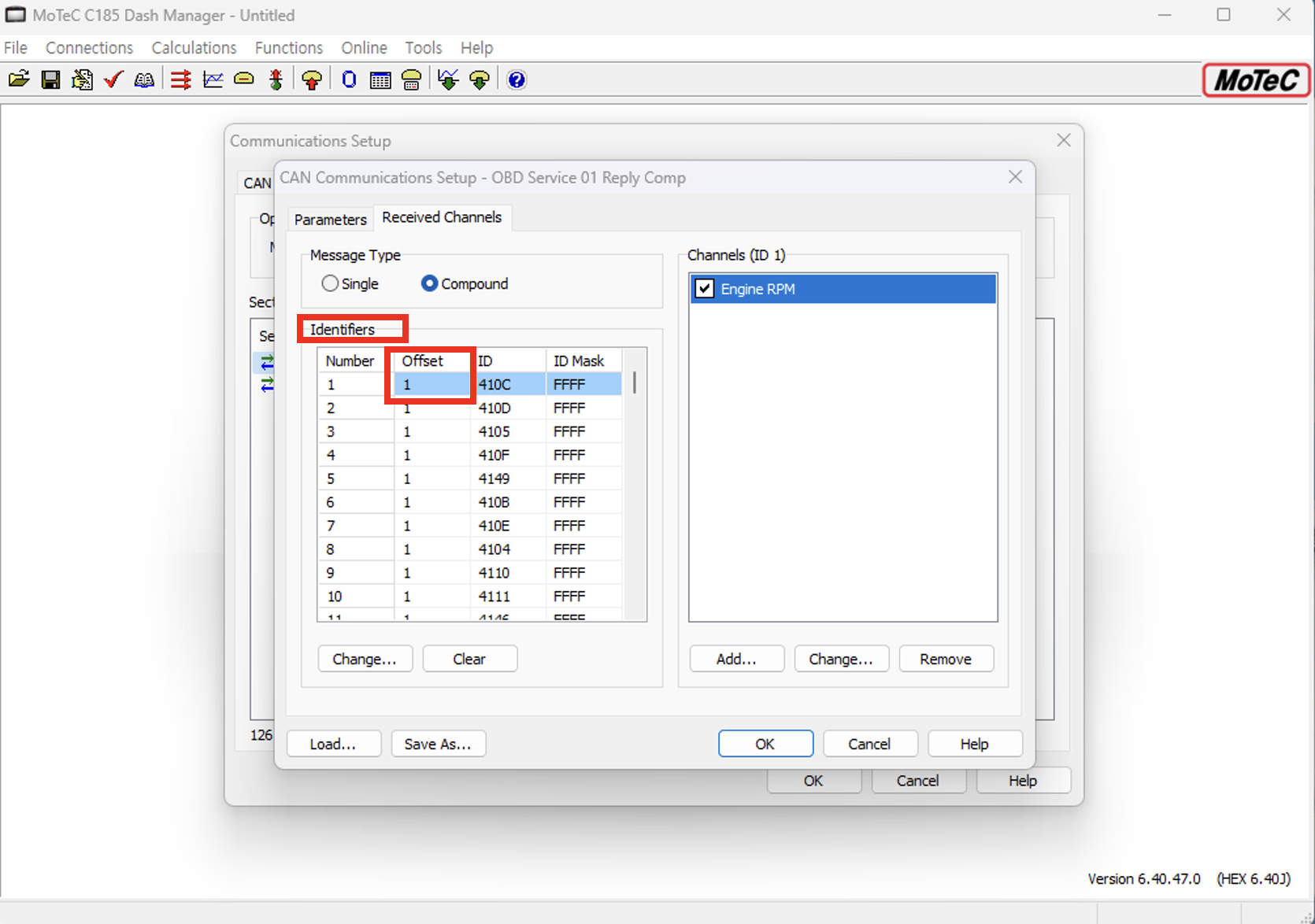Image resolution: width=1315 pixels, height=924 pixels.
Task: Click the Clear button
Action: pyautogui.click(x=469, y=659)
